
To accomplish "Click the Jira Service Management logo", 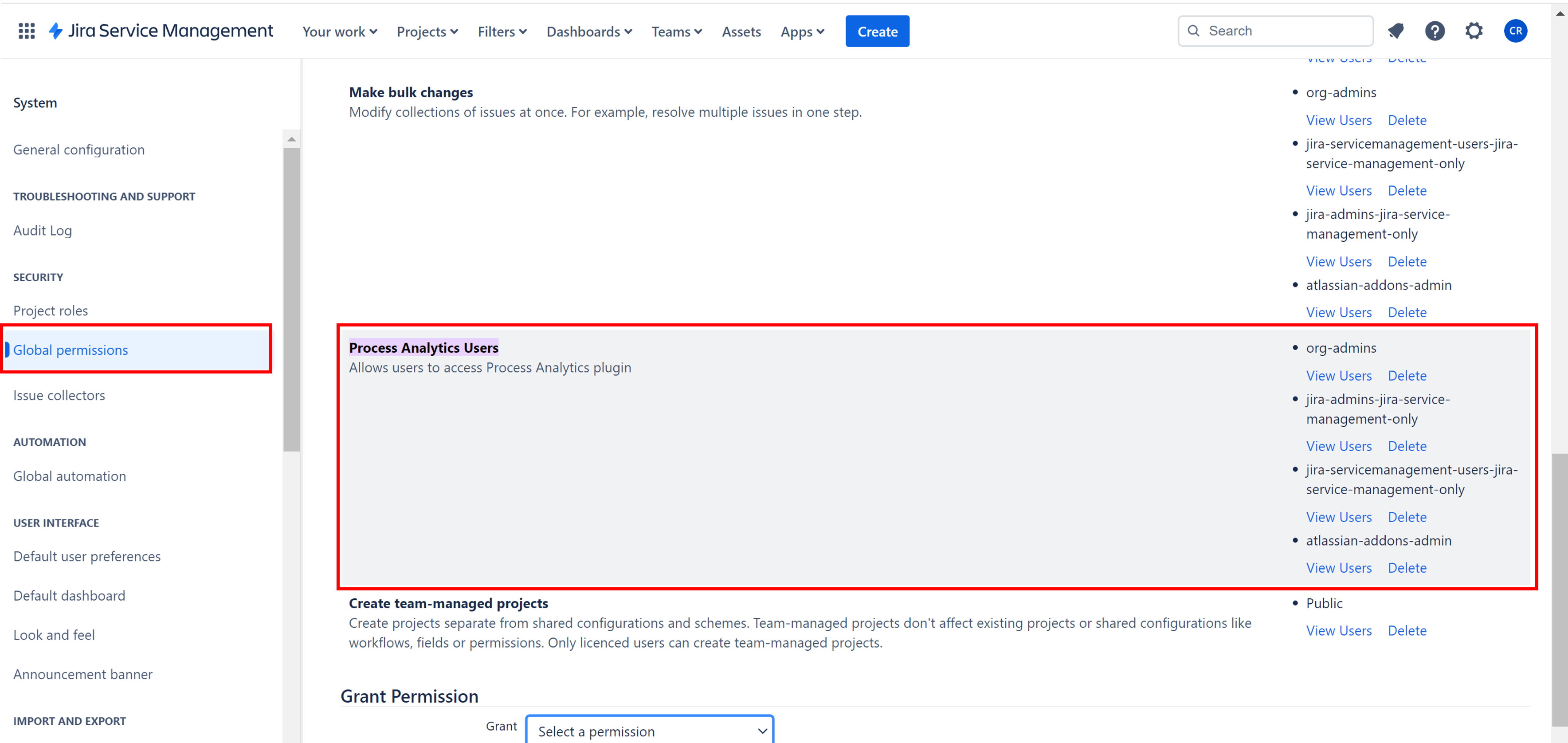I will click(x=161, y=31).
